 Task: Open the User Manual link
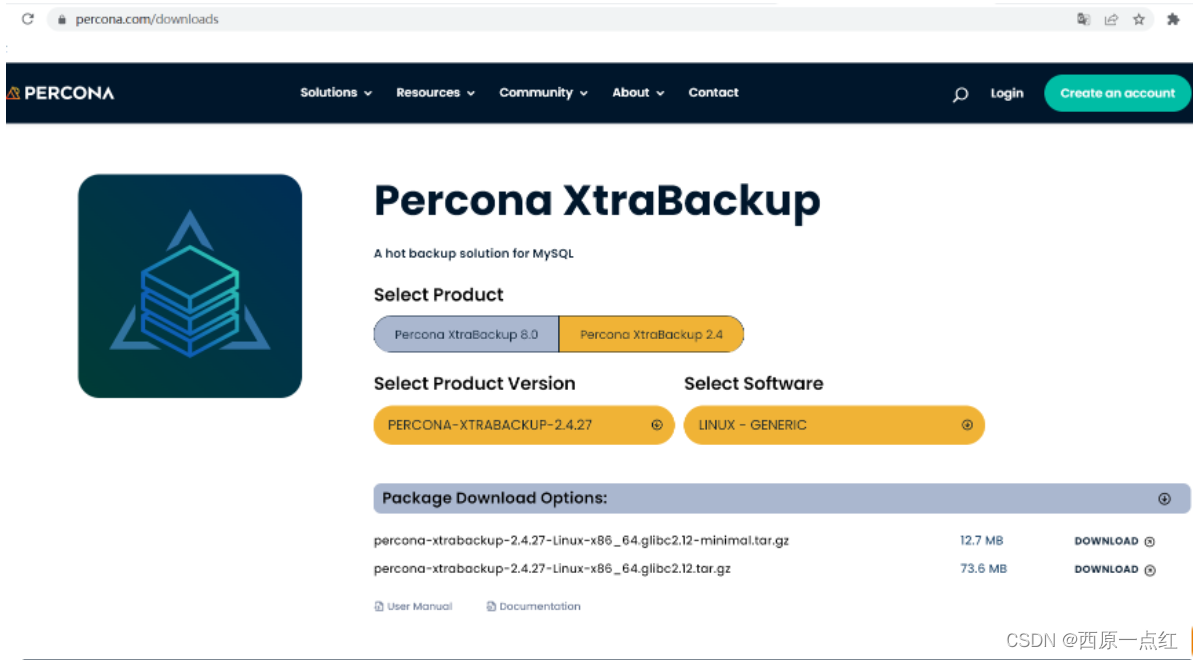coord(419,607)
